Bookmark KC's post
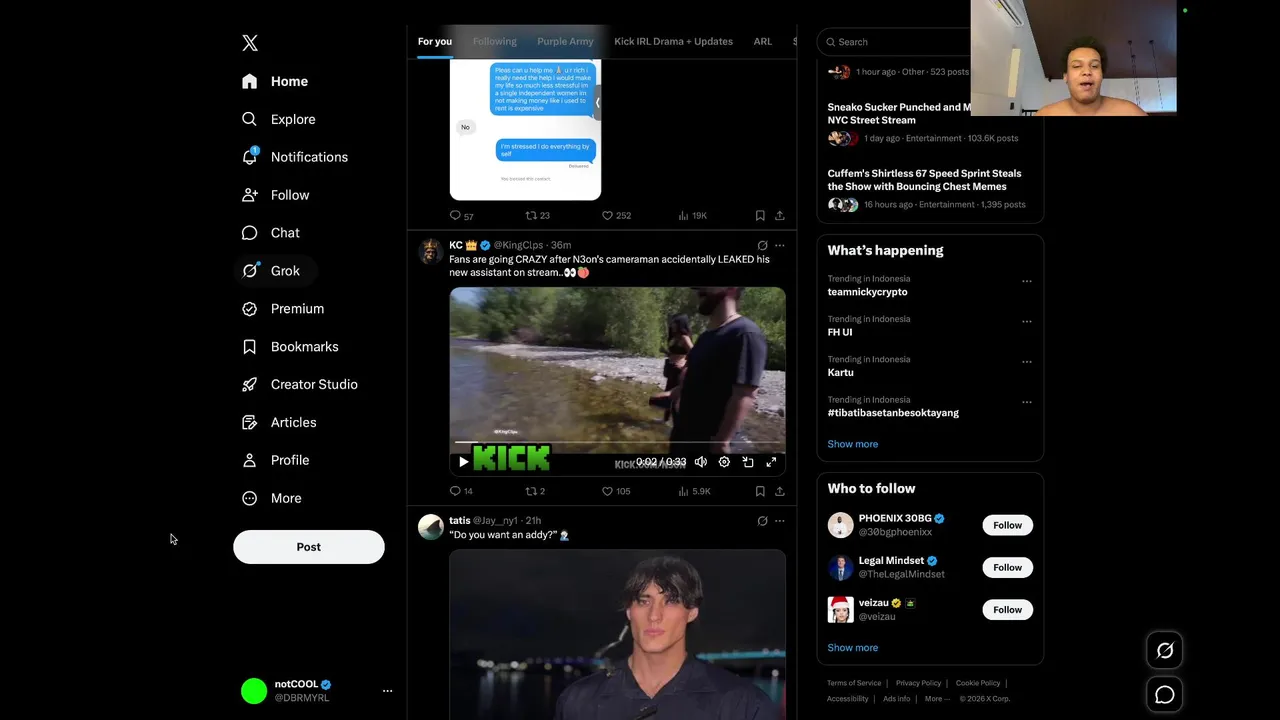 point(760,491)
